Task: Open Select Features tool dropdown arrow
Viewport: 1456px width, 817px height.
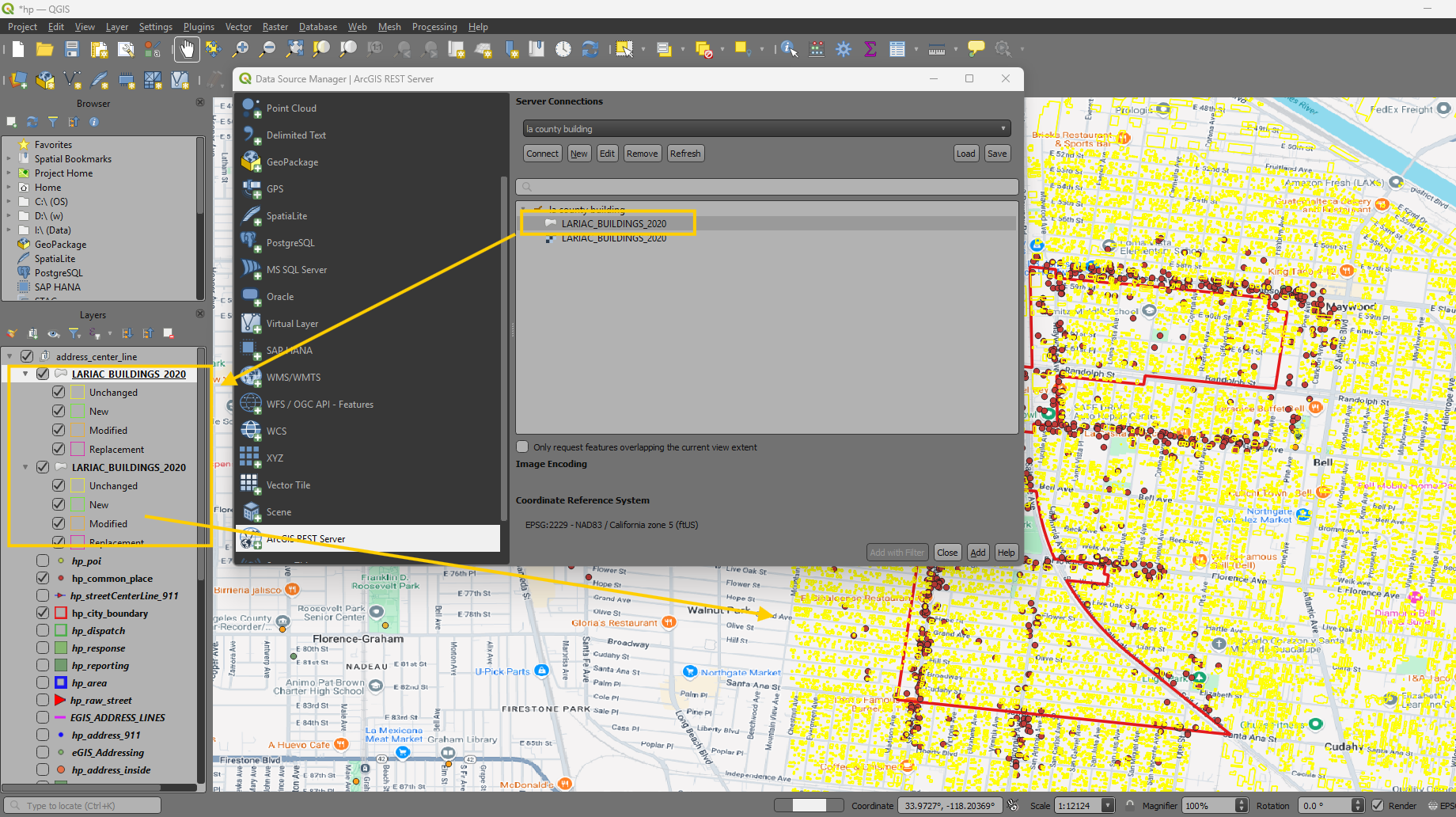Action: click(643, 49)
